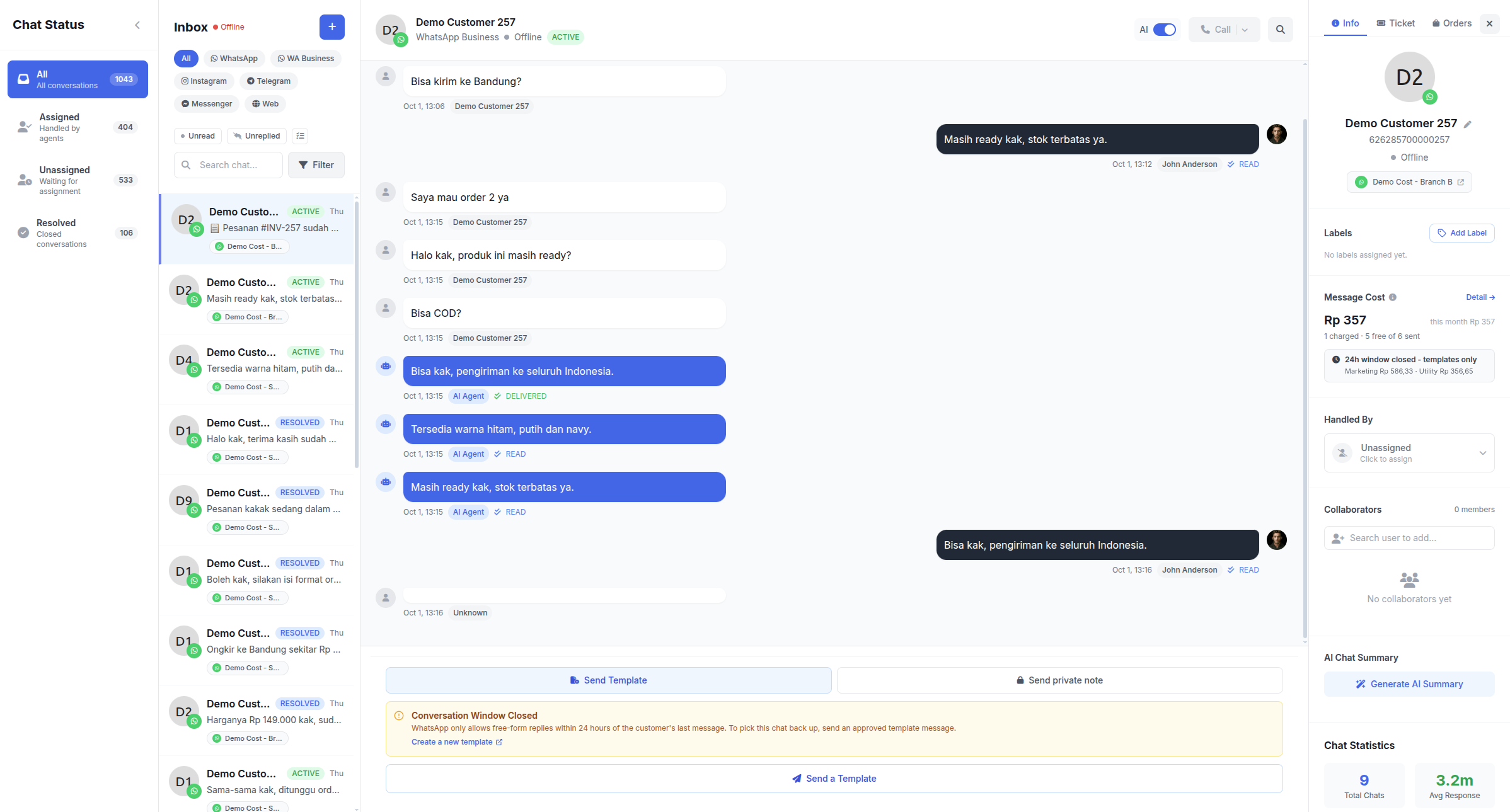Click Message Cost info icon
The width and height of the screenshot is (1510, 812).
(x=1393, y=297)
